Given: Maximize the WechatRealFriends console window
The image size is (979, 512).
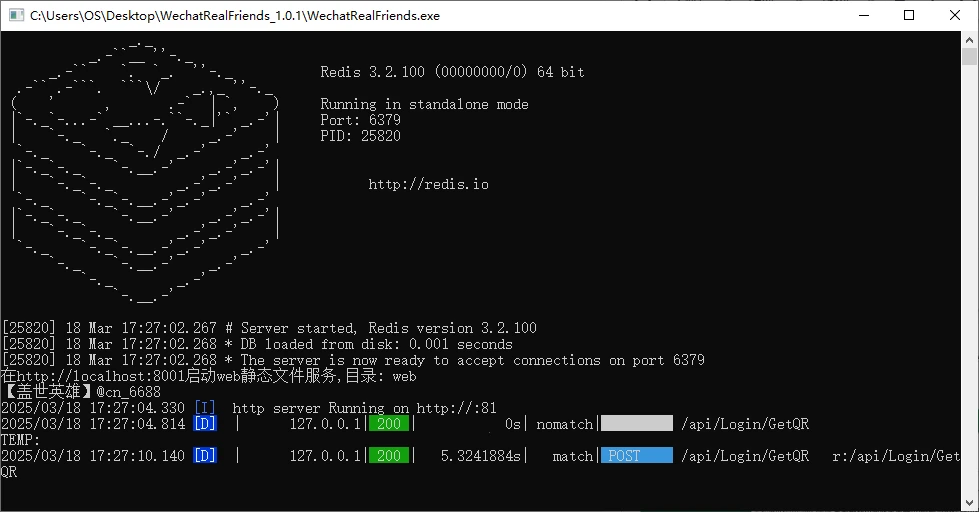Looking at the screenshot, I should tap(909, 15).
